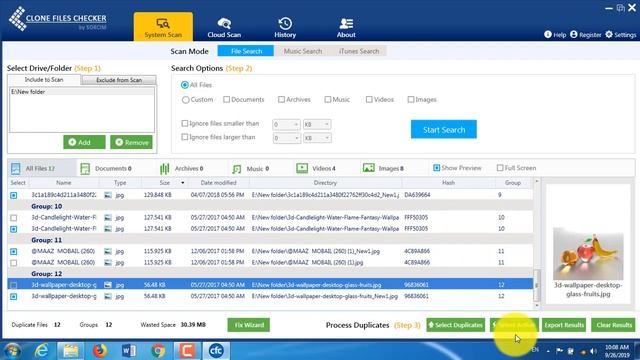Check the Documents checkbox
The image size is (640, 360).
point(227,99)
